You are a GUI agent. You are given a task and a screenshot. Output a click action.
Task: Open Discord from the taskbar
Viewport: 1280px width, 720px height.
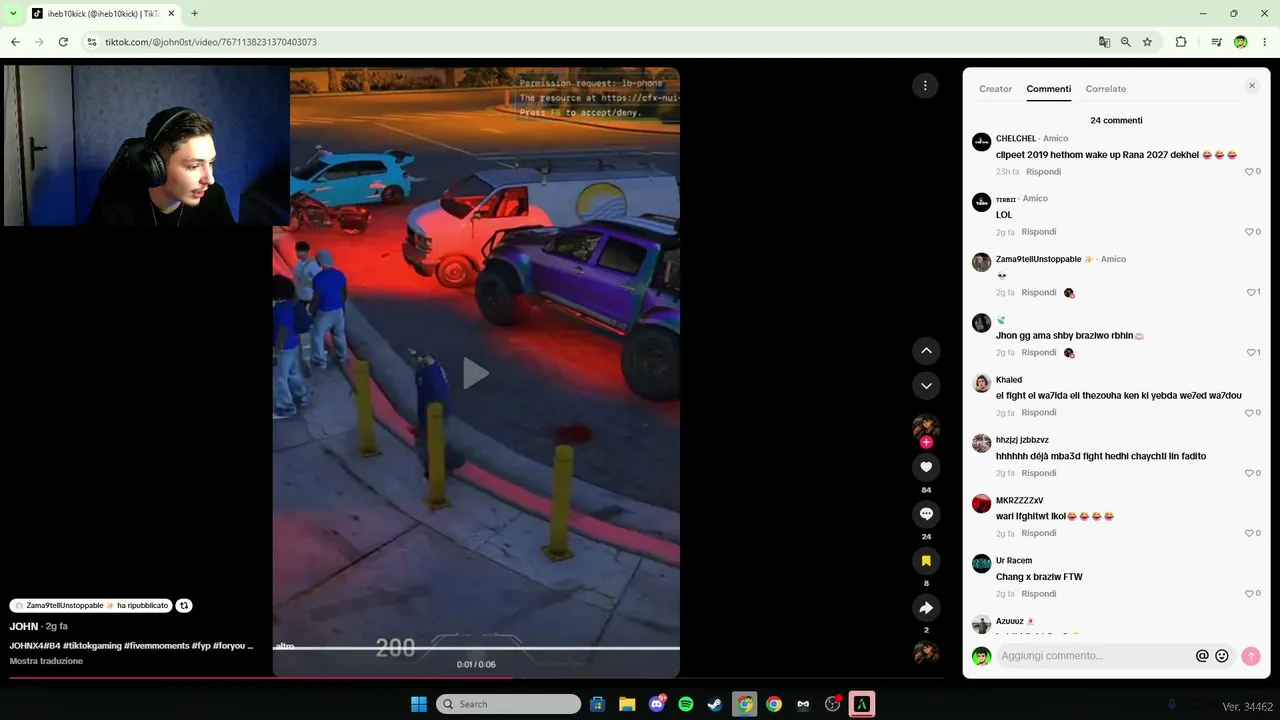point(657,704)
